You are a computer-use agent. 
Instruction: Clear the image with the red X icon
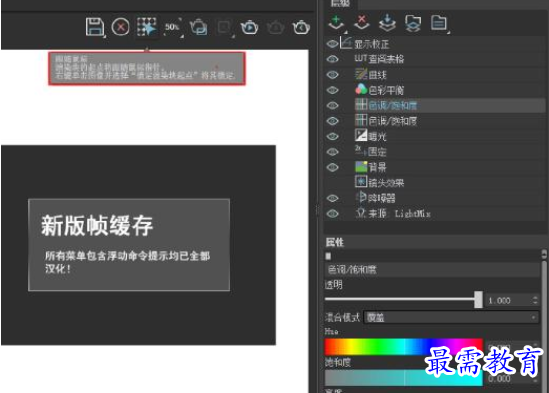[120, 27]
